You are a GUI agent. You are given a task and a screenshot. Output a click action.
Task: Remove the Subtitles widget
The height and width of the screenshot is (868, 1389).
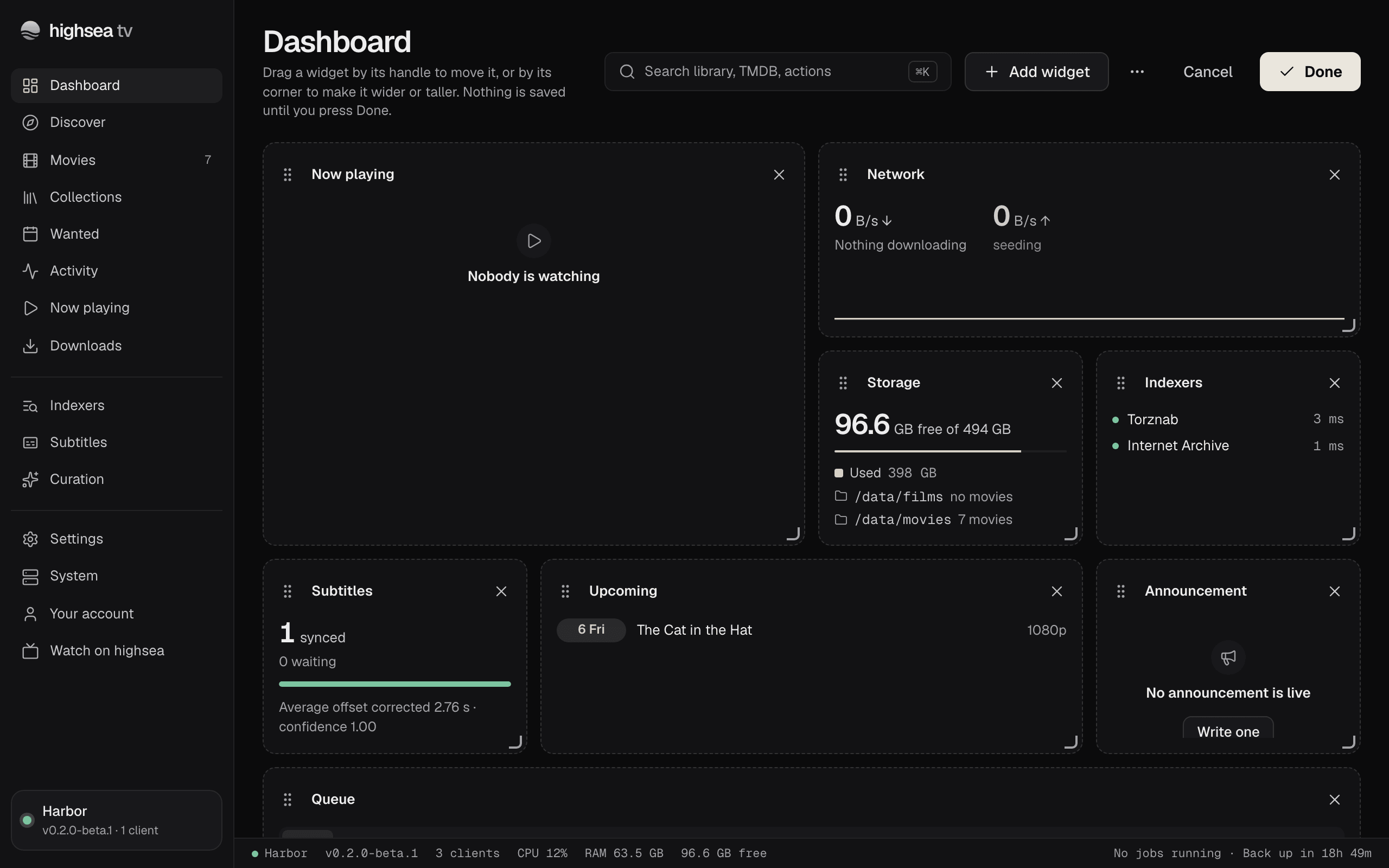click(x=501, y=591)
